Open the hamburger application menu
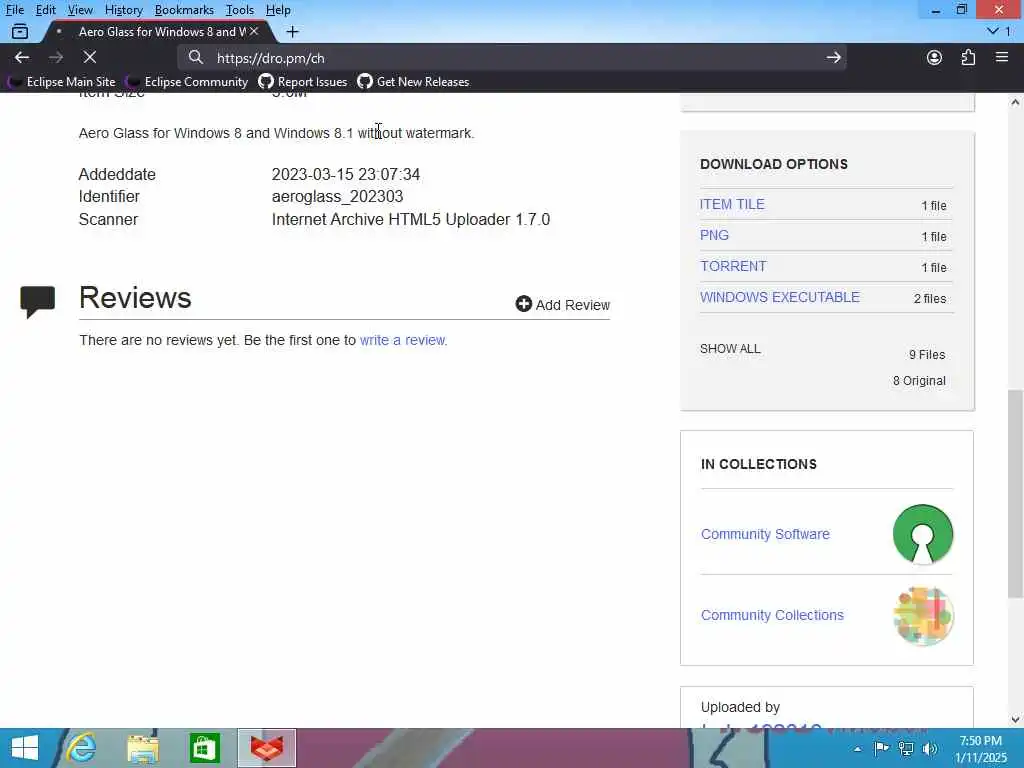 [1002, 57]
